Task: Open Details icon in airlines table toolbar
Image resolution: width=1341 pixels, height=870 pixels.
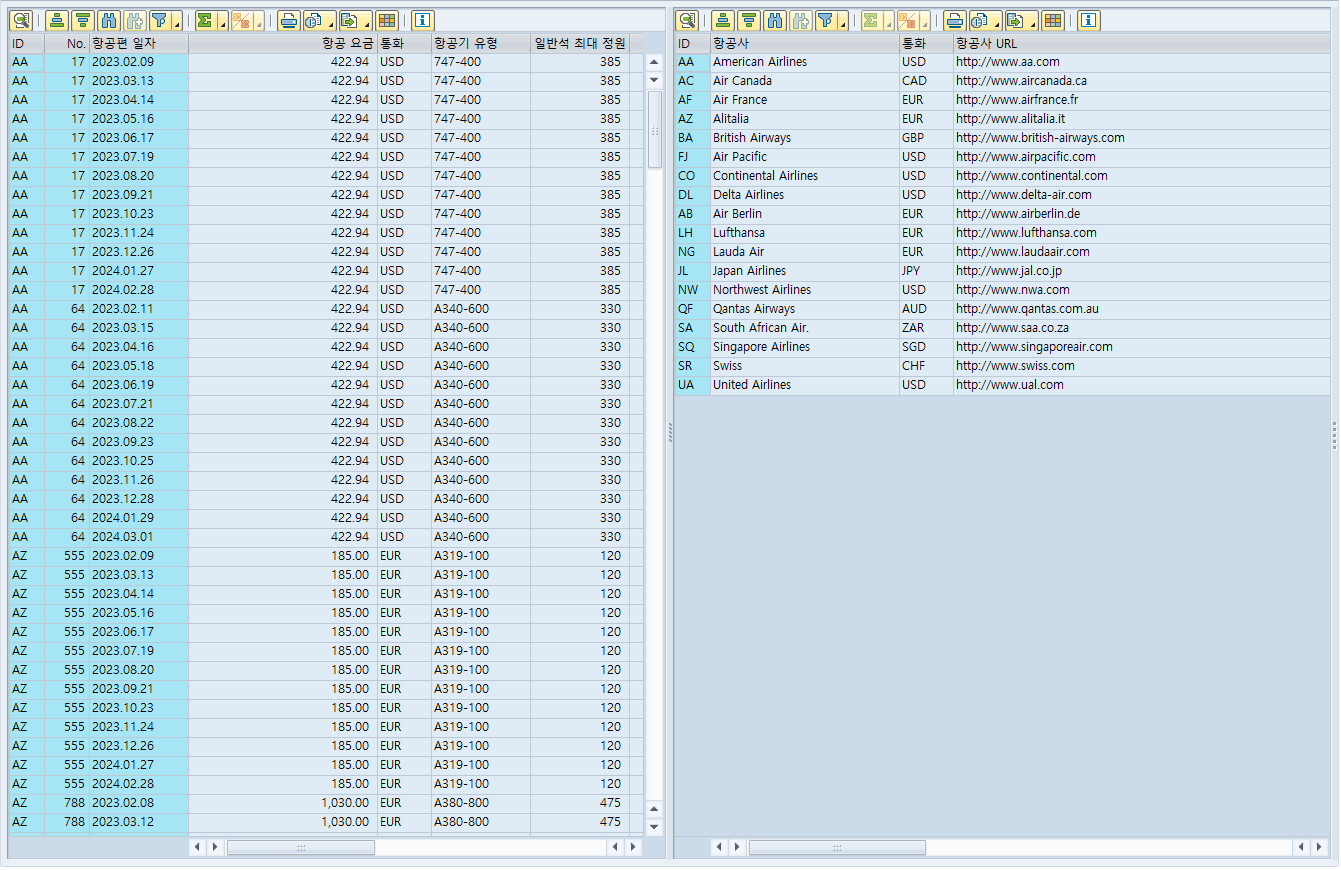Action: 687,20
